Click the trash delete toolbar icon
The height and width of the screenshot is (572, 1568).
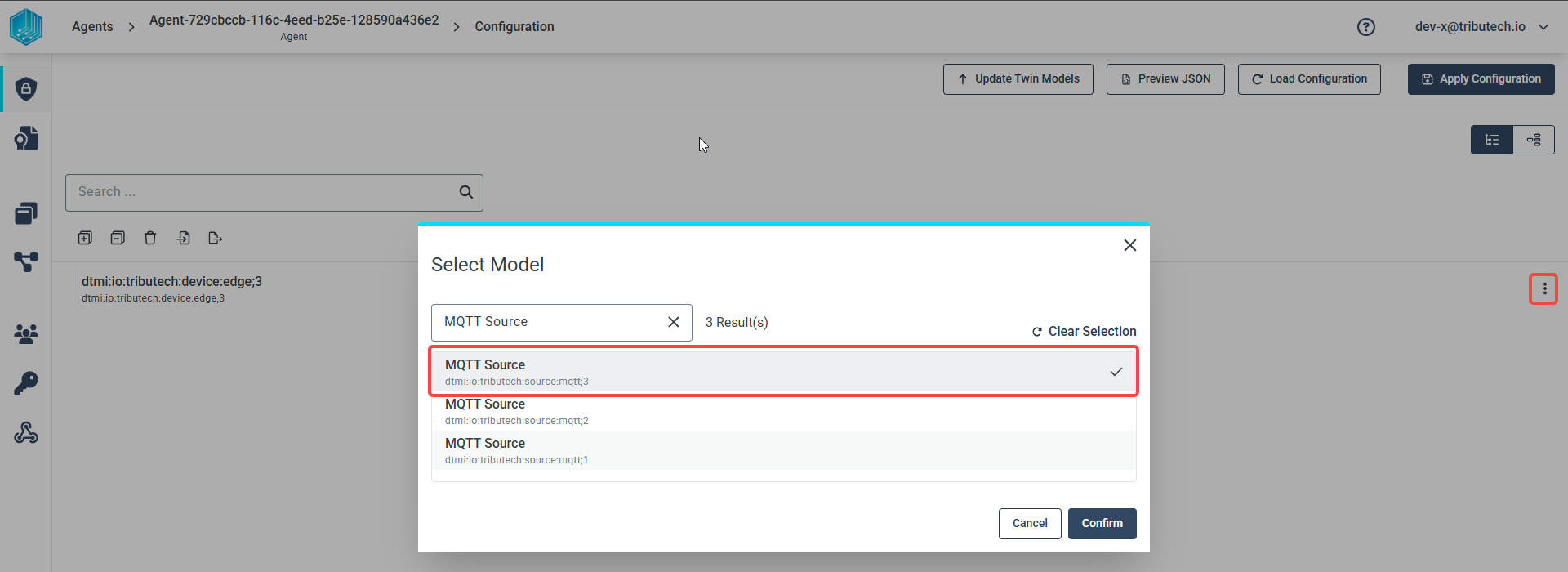click(150, 238)
